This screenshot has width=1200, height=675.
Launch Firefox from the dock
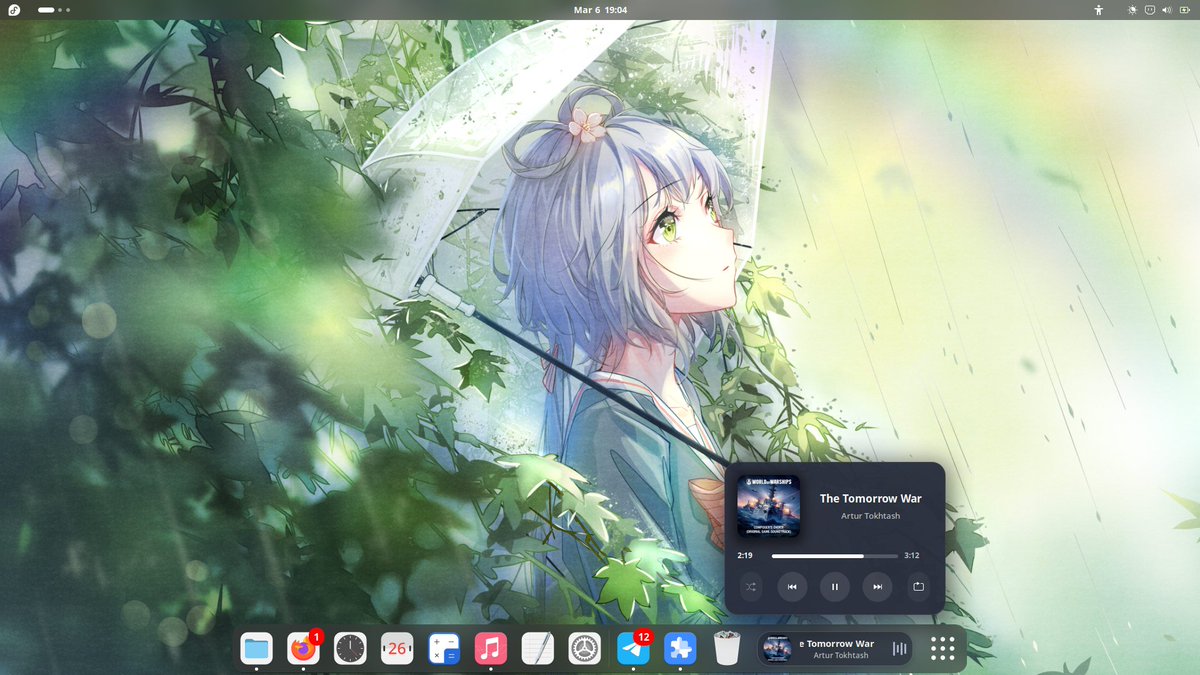click(304, 649)
